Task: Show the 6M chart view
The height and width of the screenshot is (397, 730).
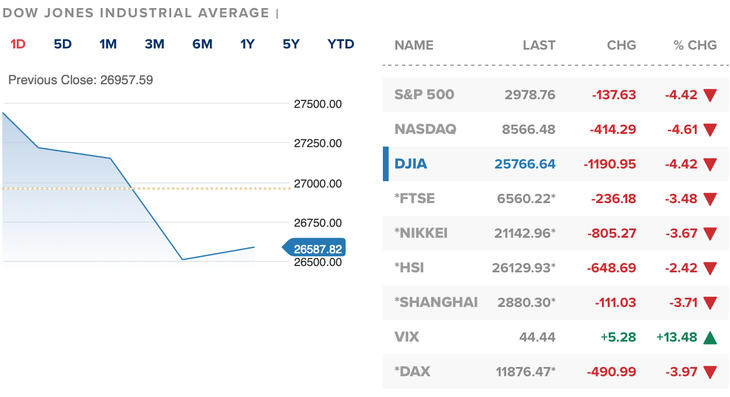Action: 202,44
